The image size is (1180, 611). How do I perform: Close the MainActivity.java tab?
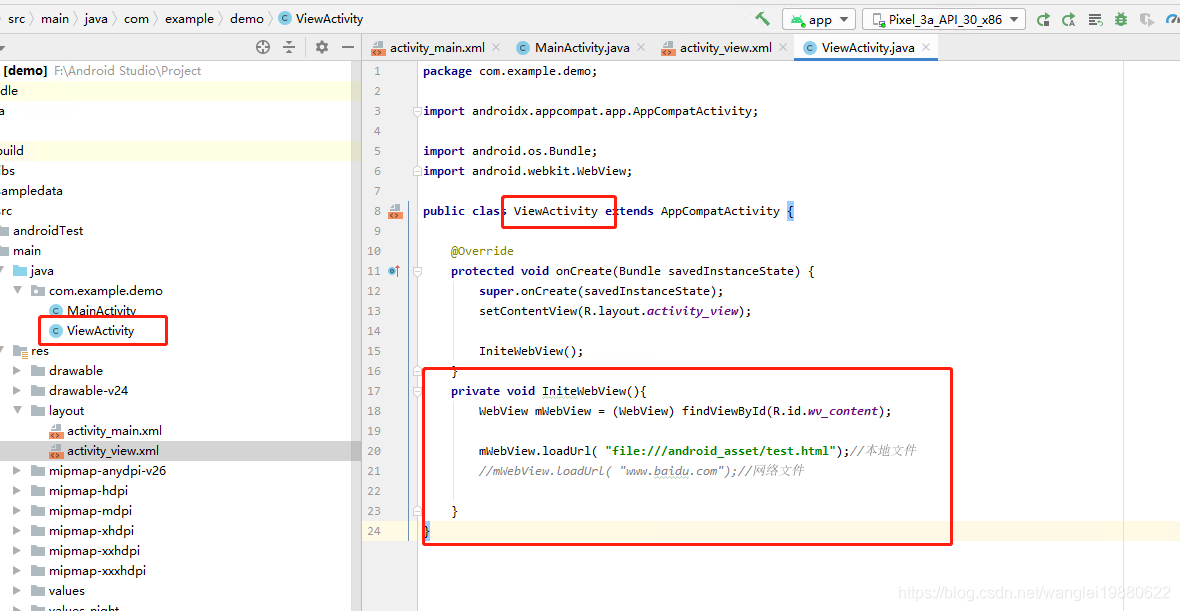[641, 47]
